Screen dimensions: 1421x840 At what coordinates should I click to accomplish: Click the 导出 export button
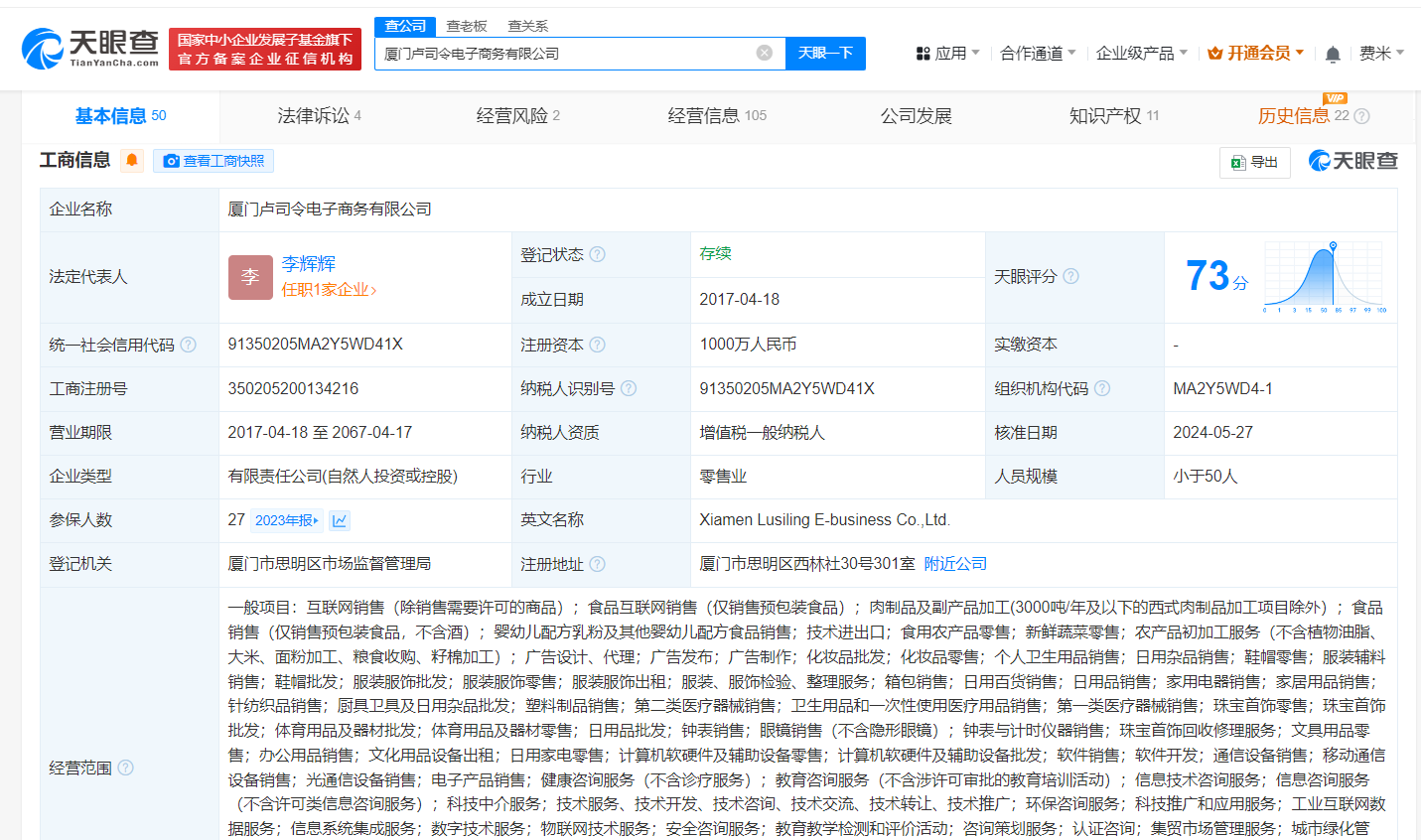tap(1254, 162)
